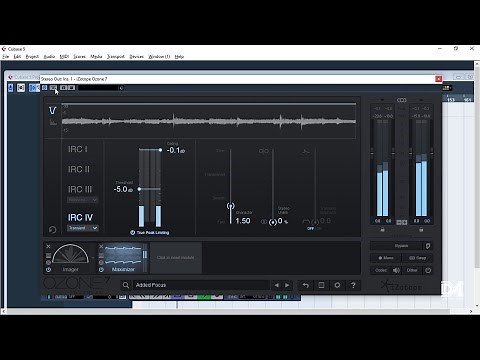This screenshot has width=480, height=360.
Task: Open the Edit menu
Action: (x=17, y=57)
